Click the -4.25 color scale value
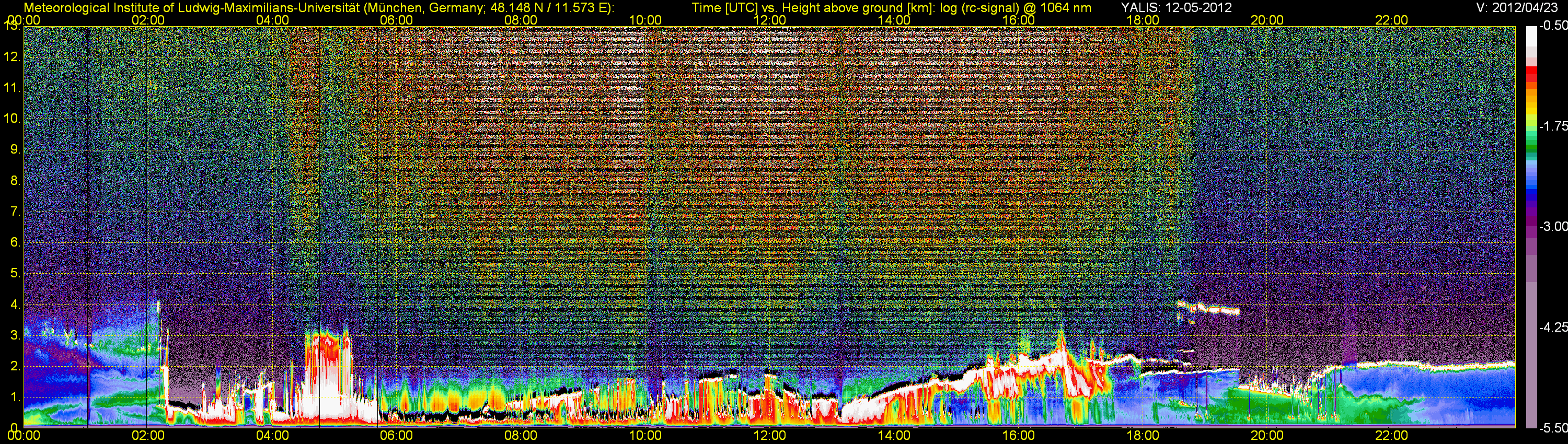Viewport: 1568px width, 444px height. tap(1553, 327)
